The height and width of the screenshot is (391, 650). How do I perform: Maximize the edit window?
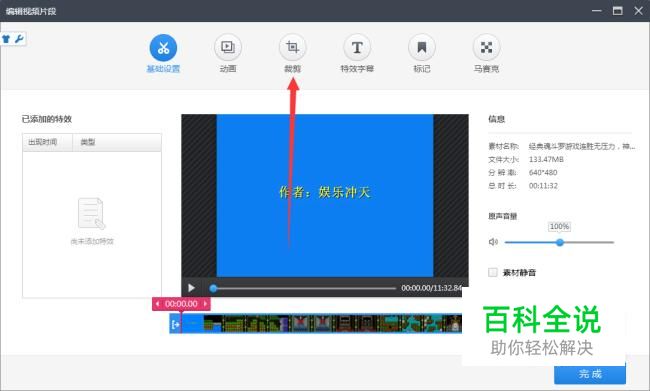[x=618, y=11]
